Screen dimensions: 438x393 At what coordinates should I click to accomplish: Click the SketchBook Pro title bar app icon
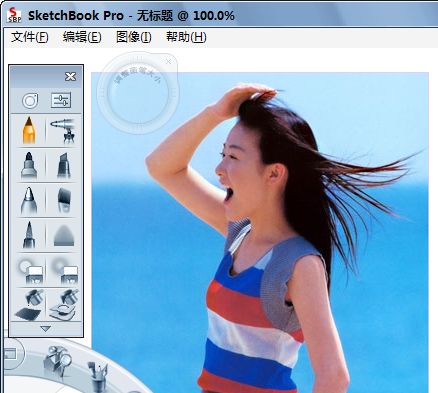(14, 15)
